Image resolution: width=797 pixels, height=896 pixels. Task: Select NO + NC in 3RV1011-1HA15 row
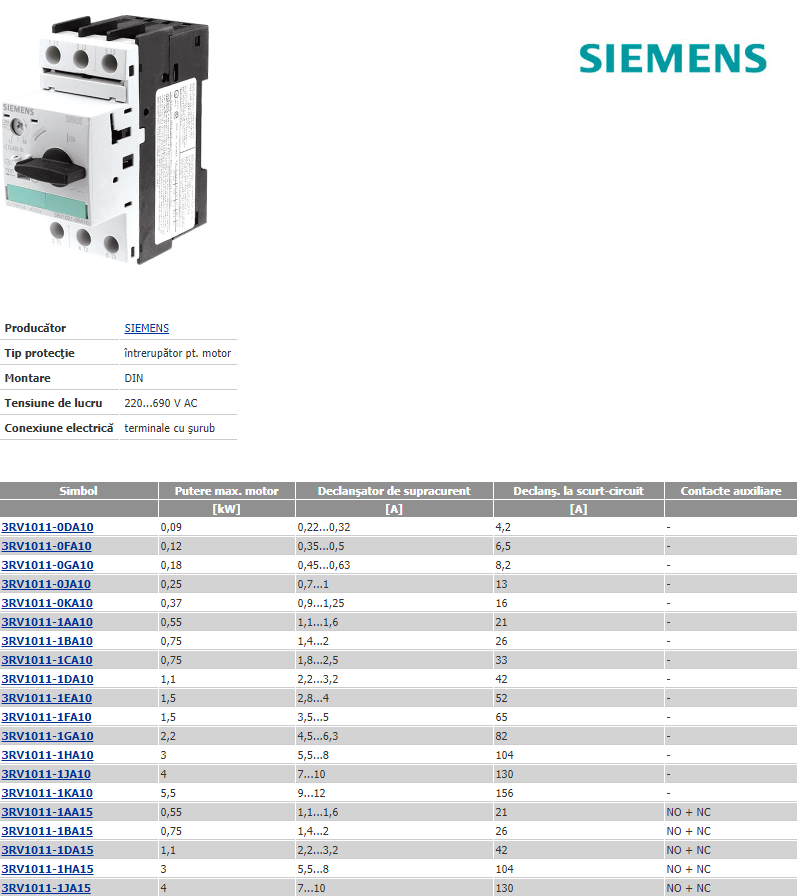pyautogui.click(x=688, y=869)
